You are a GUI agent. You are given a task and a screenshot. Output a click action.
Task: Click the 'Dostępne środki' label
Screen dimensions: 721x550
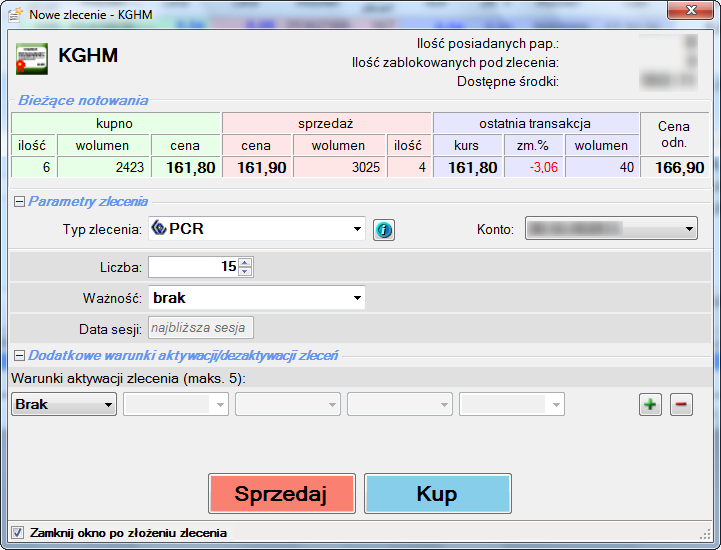tap(508, 81)
